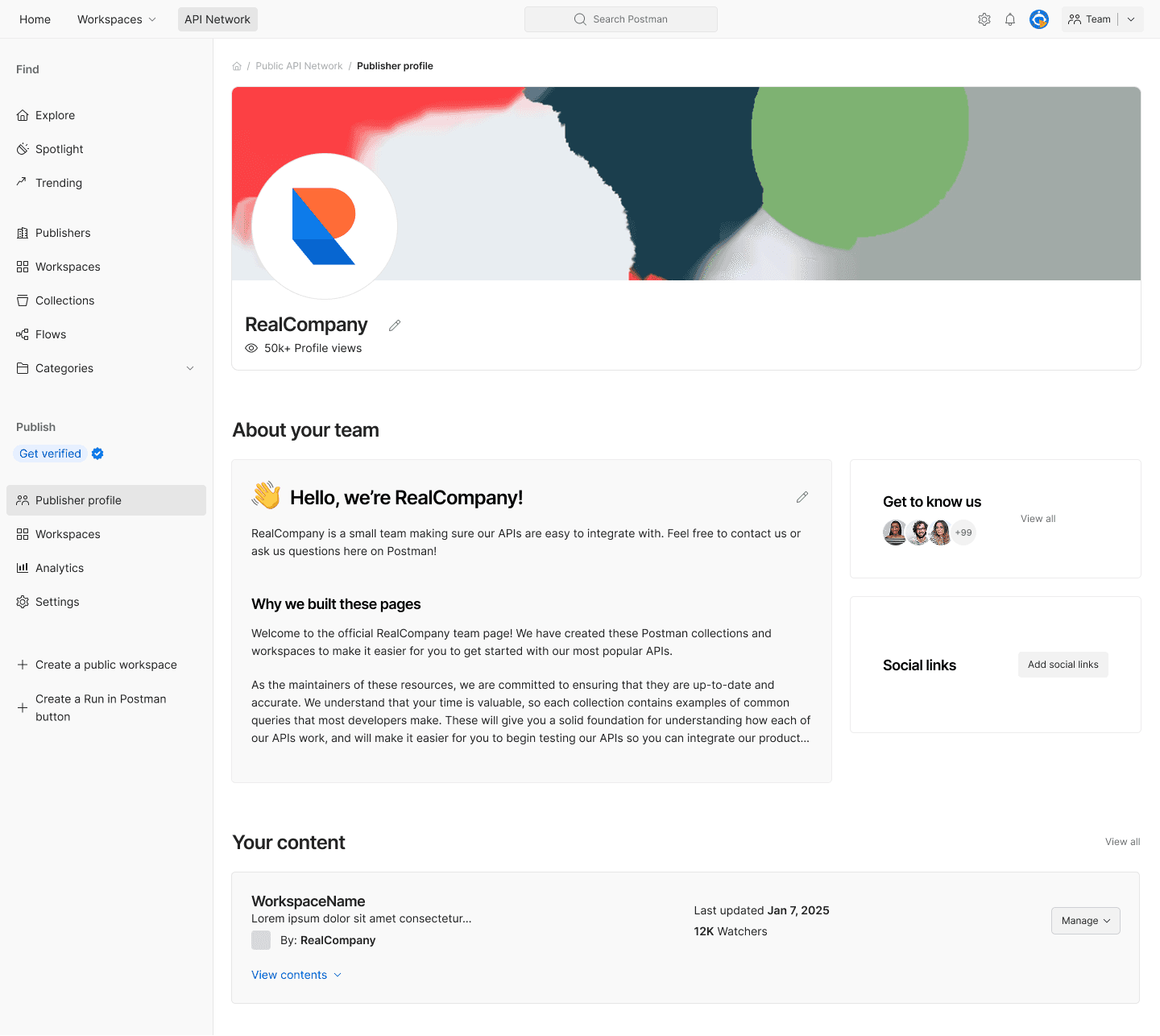
Task: Click Get verified link
Action: tap(50, 454)
